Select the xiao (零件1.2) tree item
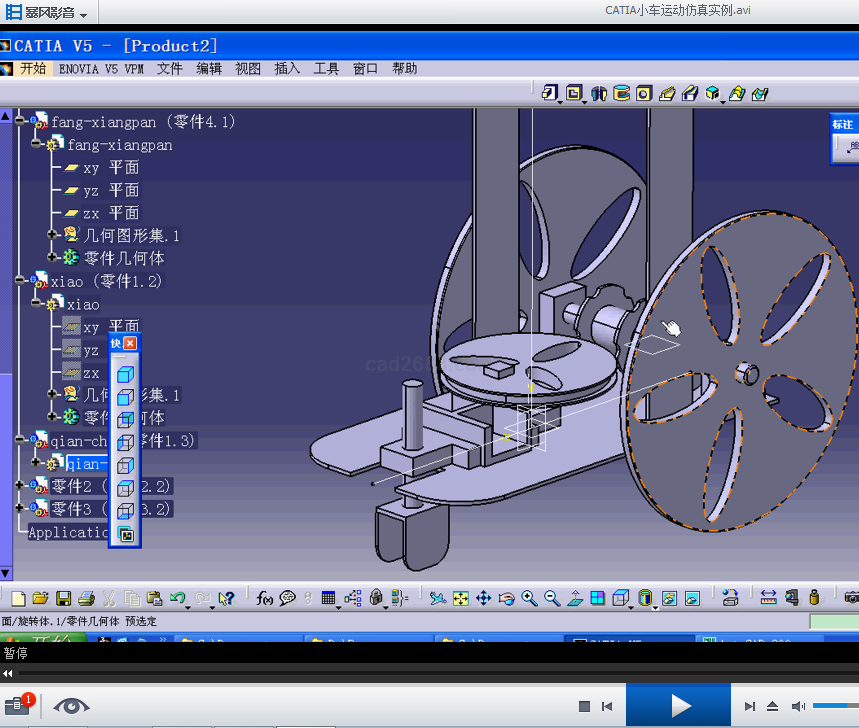The height and width of the screenshot is (728, 859). pos(106,281)
